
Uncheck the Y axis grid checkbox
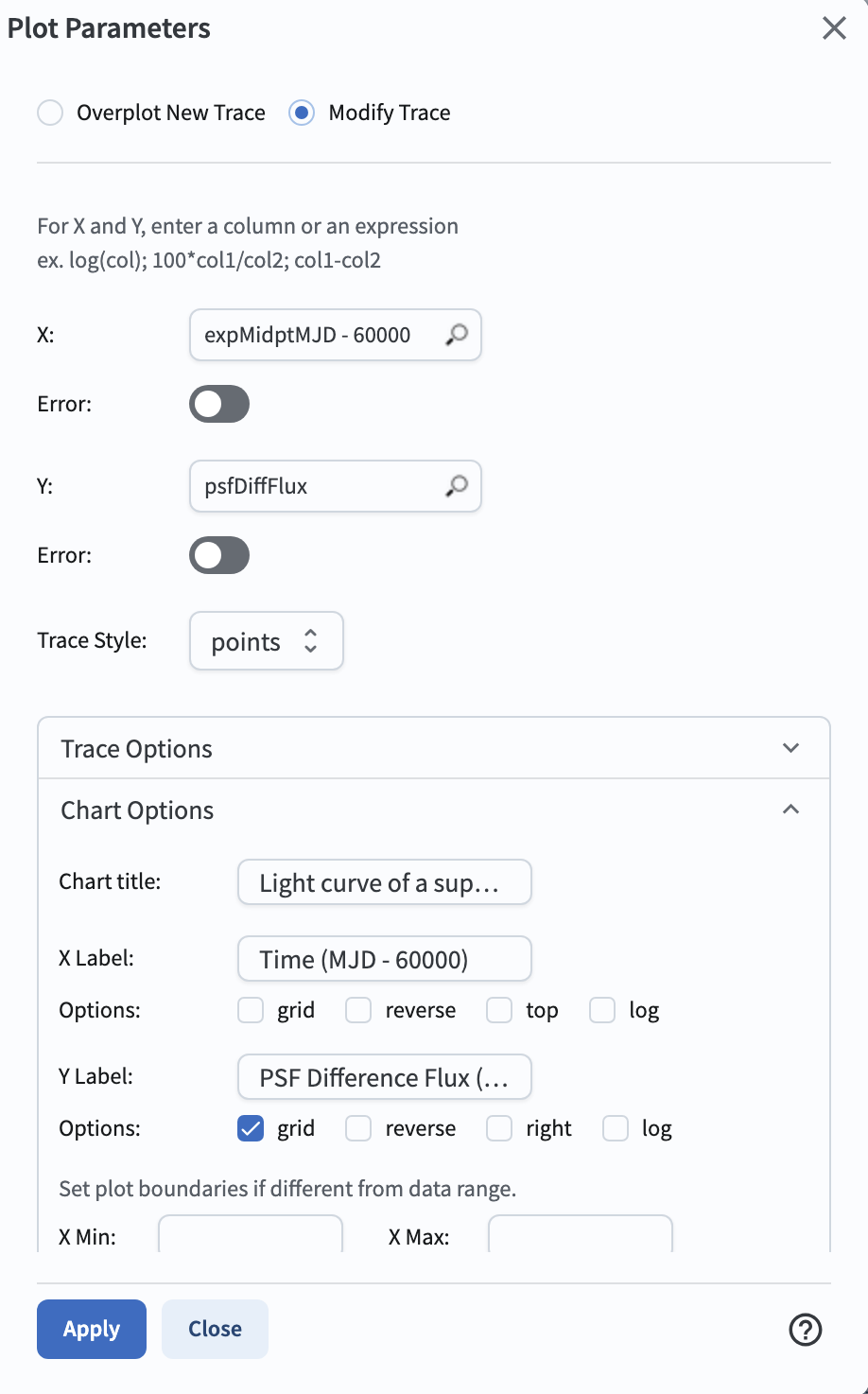[251, 1128]
